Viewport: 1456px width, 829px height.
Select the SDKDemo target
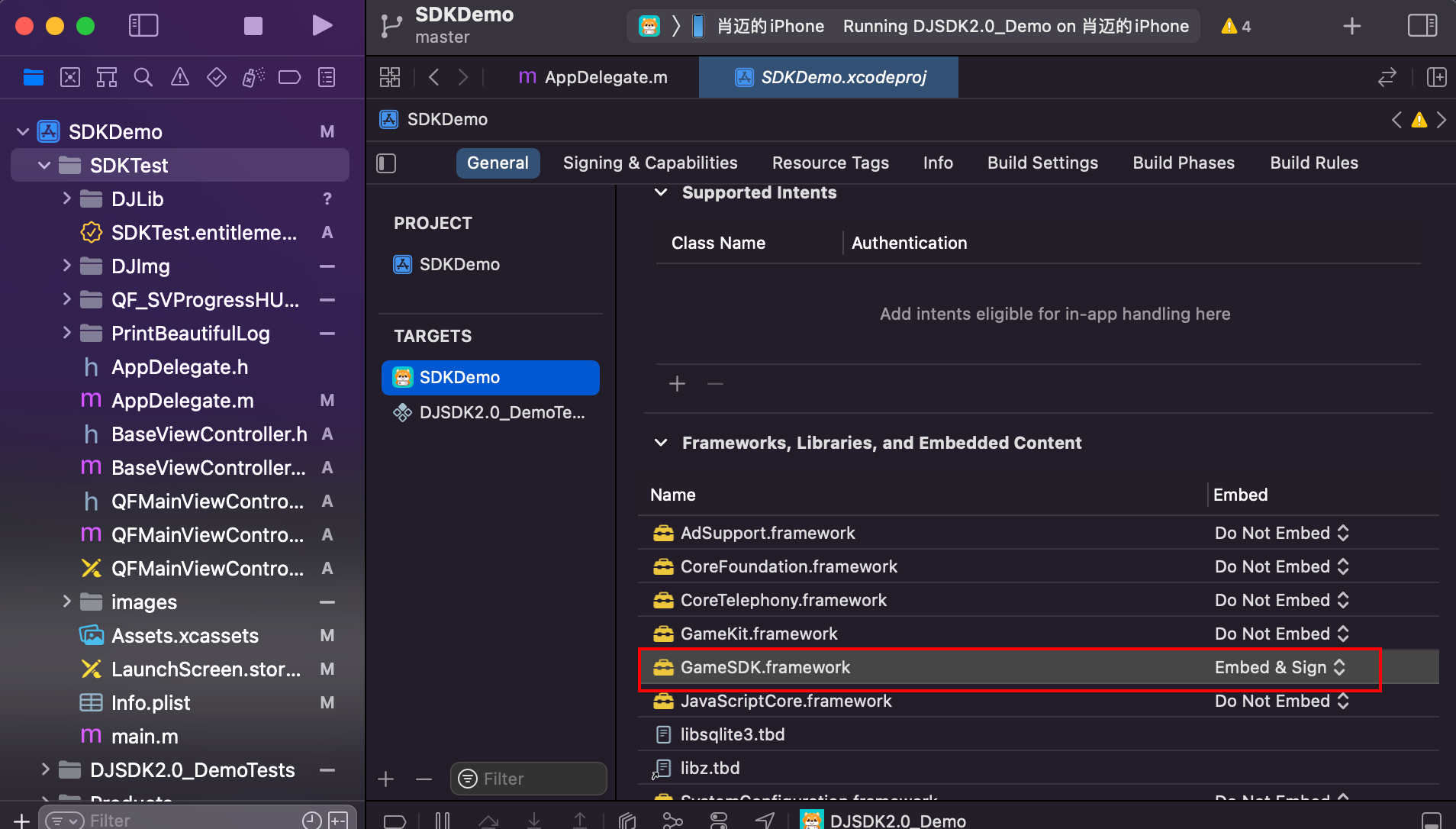tap(491, 377)
